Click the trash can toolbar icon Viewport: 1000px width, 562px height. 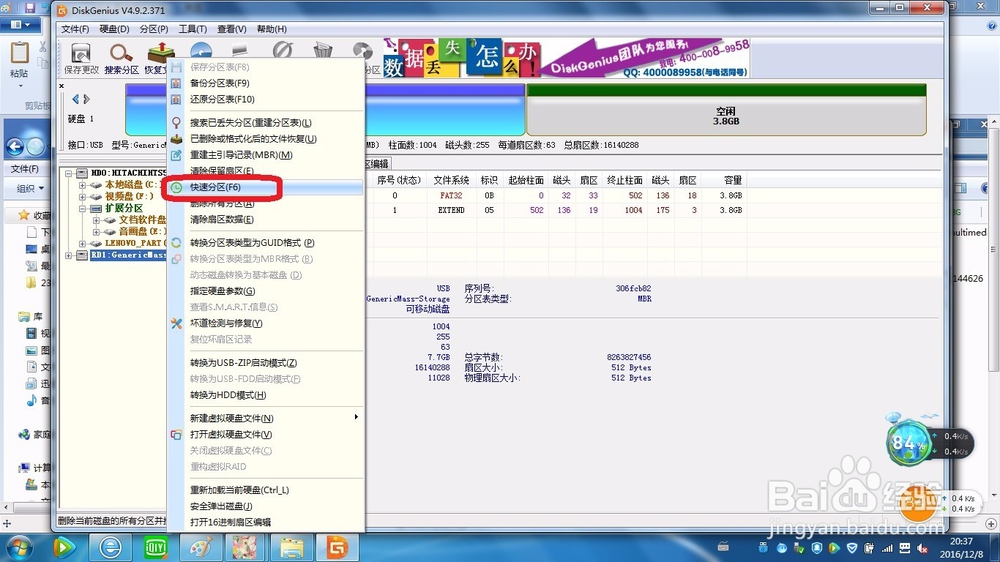323,52
